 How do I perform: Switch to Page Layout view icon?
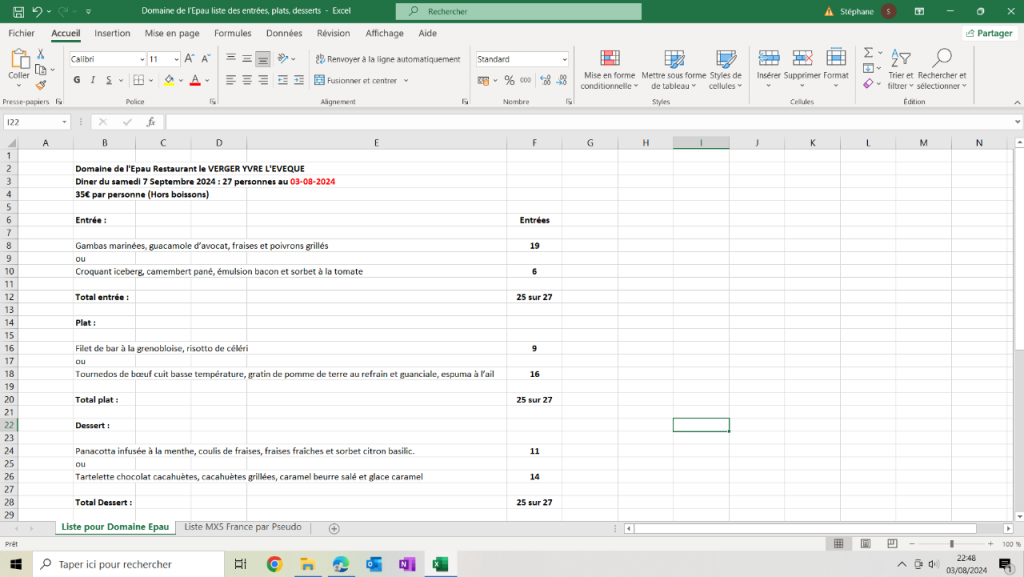tap(865, 544)
